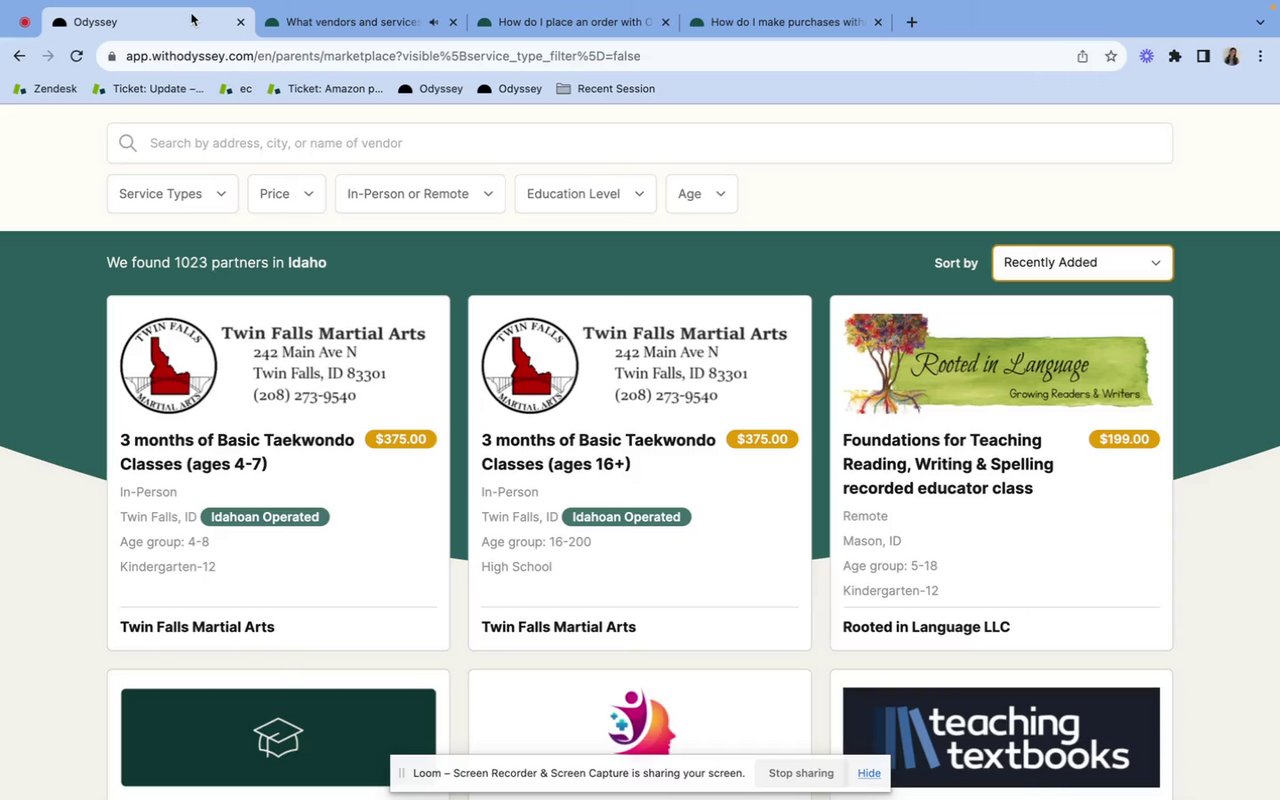Image resolution: width=1280 pixels, height=800 pixels.
Task: Close the 'What vendors and services' tab
Action: [x=453, y=22]
